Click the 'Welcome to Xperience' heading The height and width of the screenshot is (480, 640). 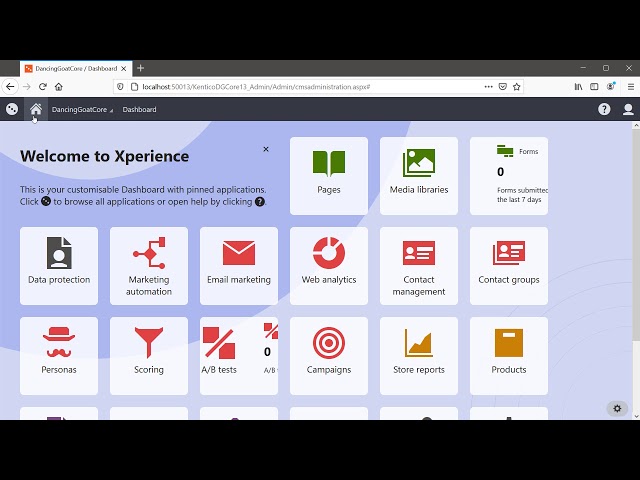104,156
